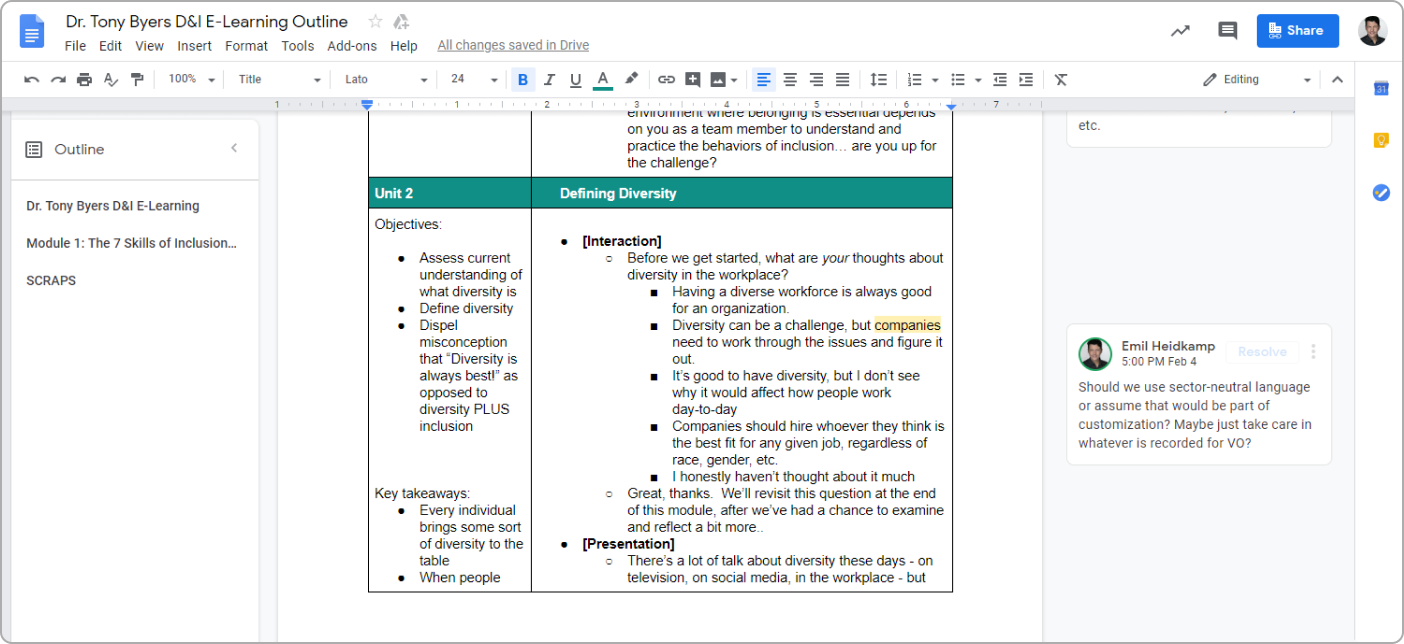Decrease indent
Image resolution: width=1404 pixels, height=644 pixels.
tap(999, 80)
